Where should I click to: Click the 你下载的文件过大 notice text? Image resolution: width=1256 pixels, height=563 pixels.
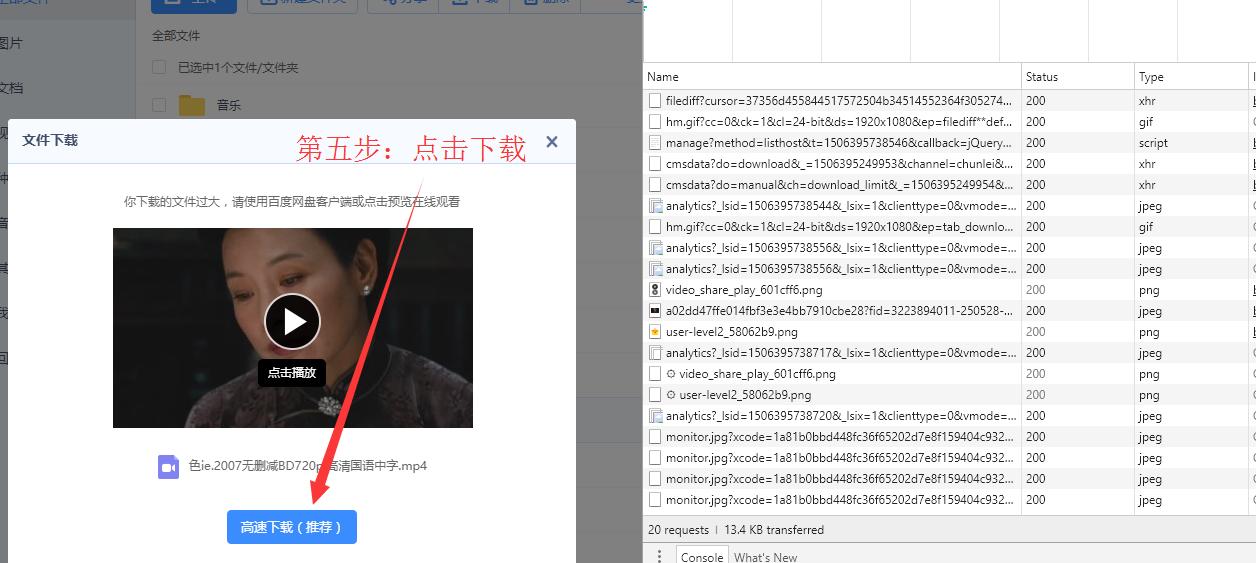292,202
